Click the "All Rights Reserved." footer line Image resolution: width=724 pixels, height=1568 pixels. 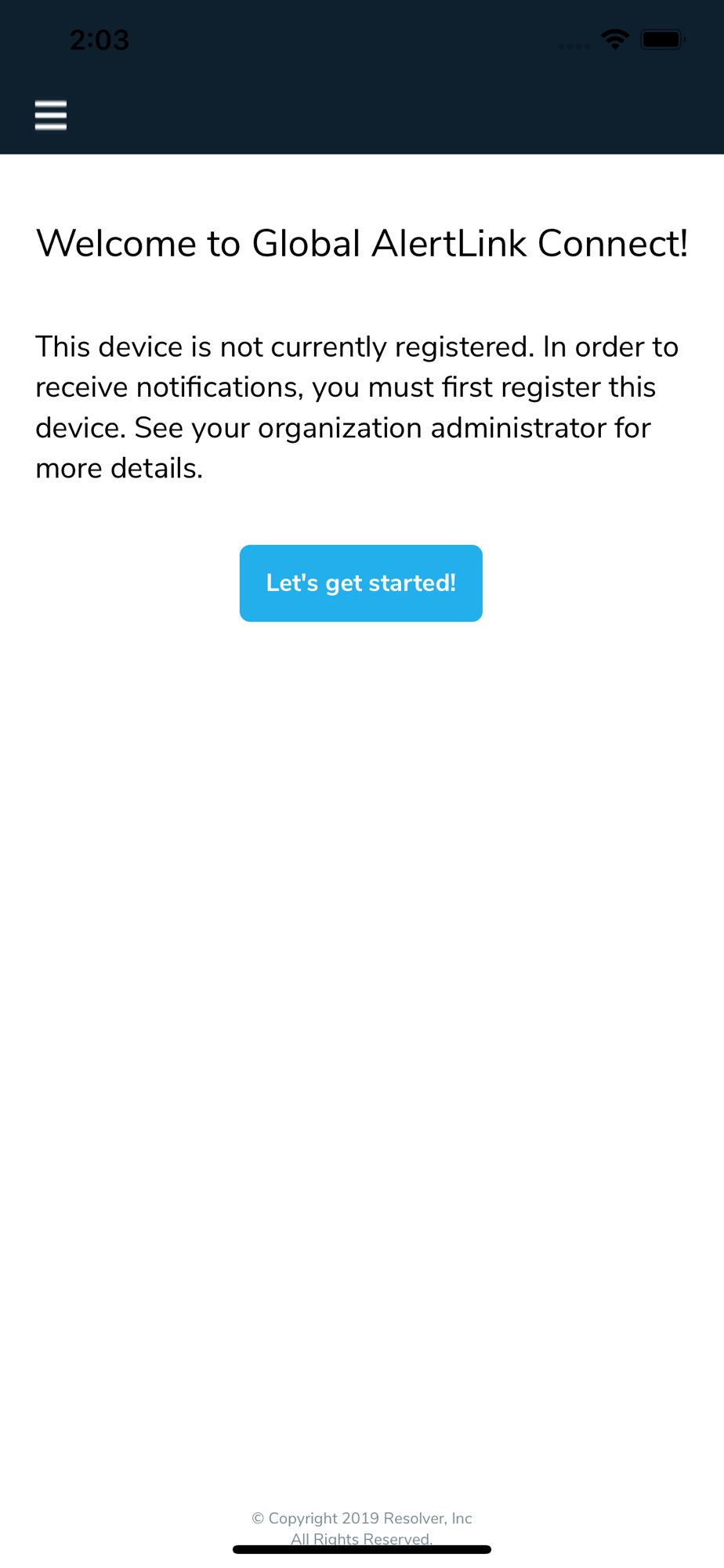[x=362, y=1538]
